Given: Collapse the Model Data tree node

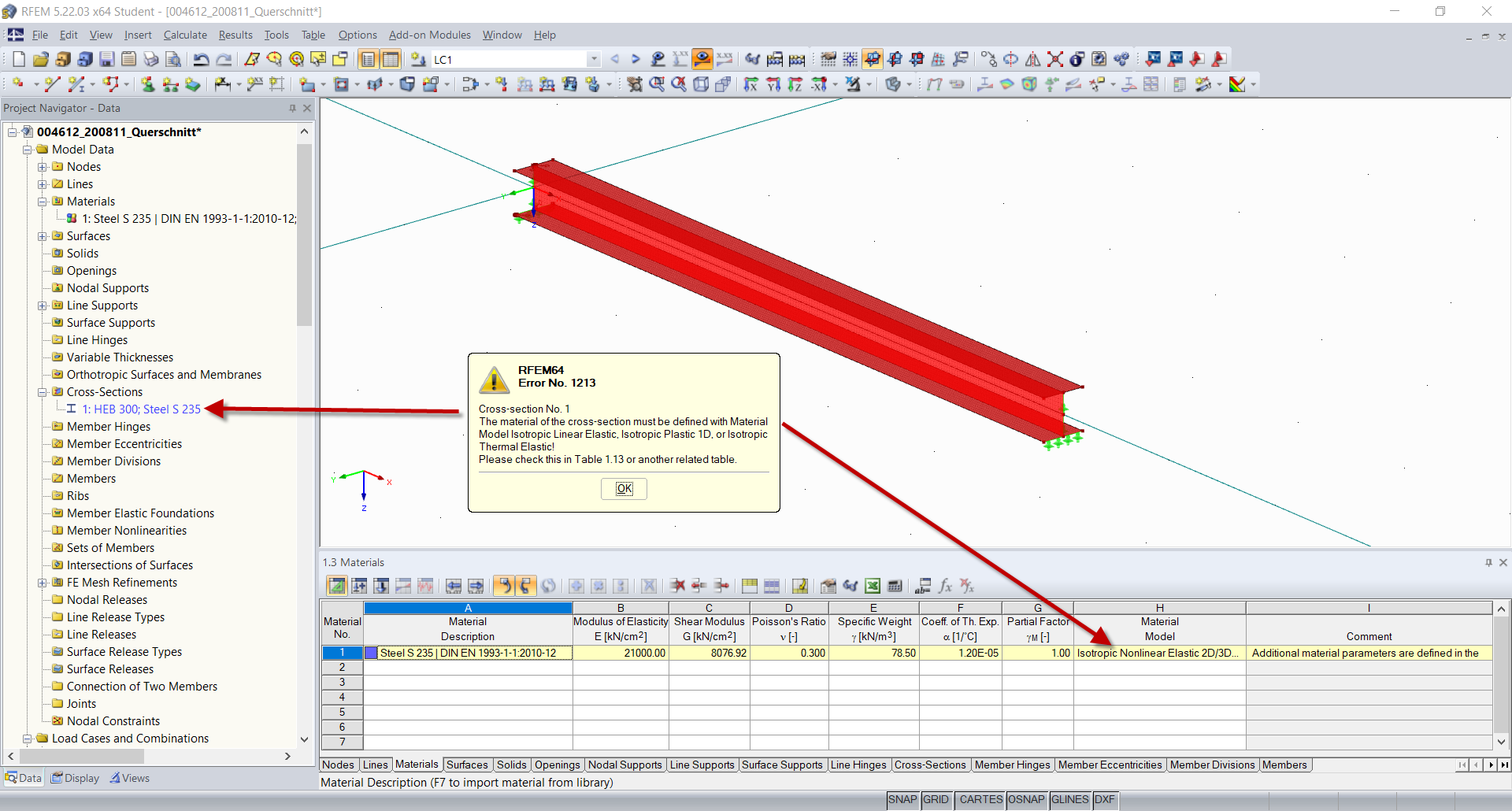Looking at the screenshot, I should [x=28, y=150].
